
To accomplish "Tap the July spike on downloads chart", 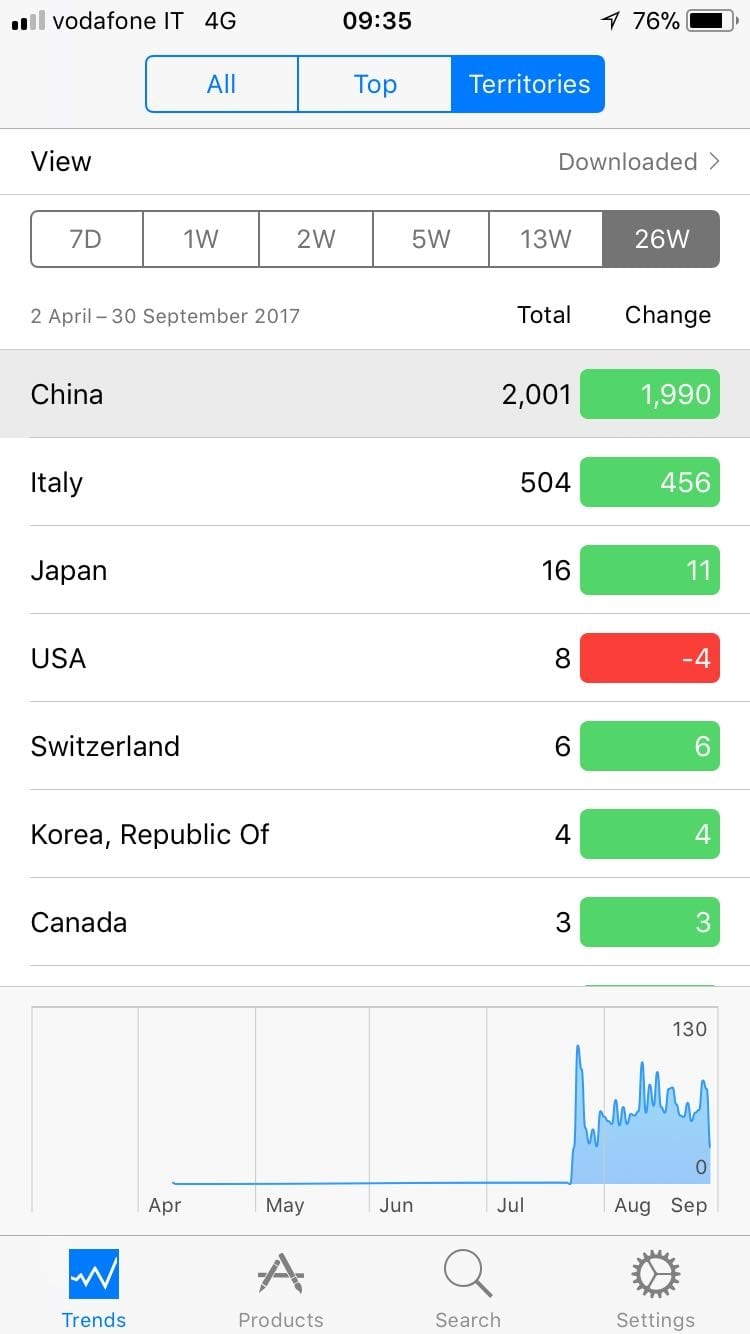I will pos(578,1060).
